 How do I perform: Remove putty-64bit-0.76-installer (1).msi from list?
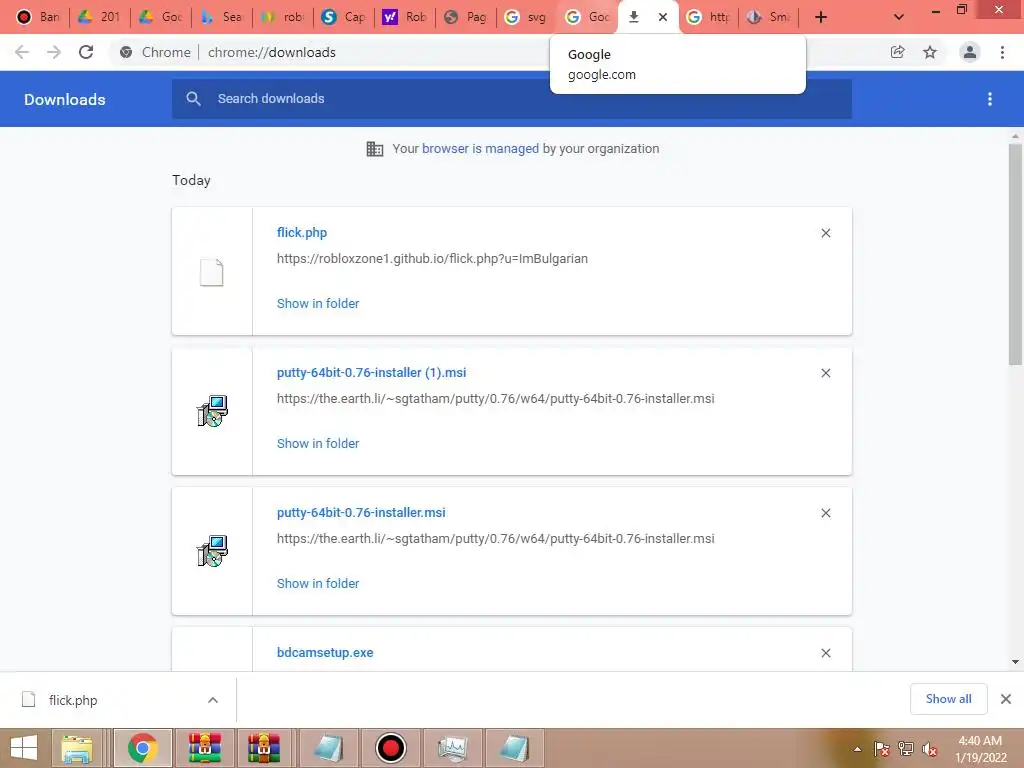[826, 373]
